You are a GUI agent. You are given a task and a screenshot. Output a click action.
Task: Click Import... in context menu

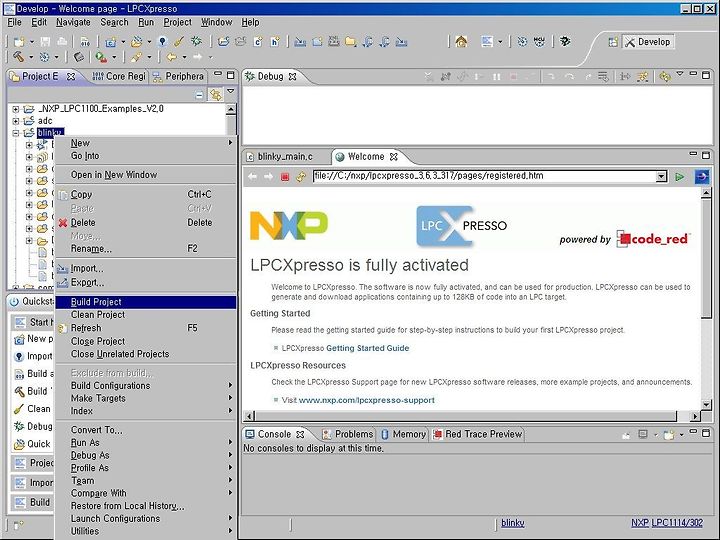(x=146, y=268)
